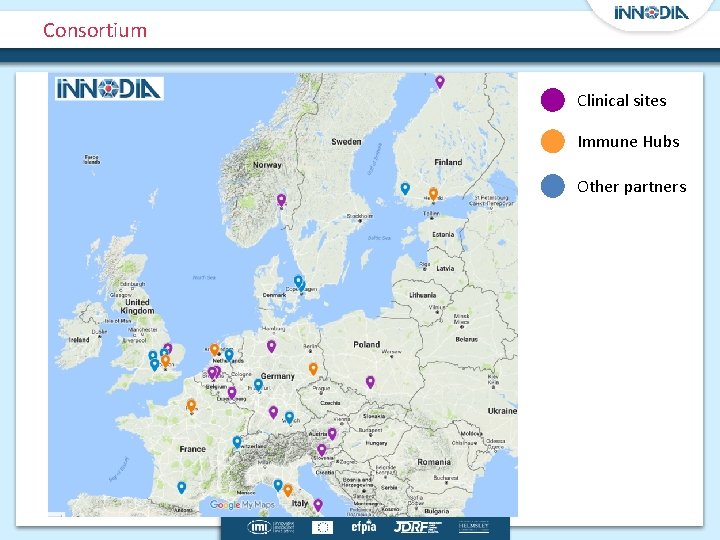Click the EU flag logo in the footer

[x=322, y=528]
